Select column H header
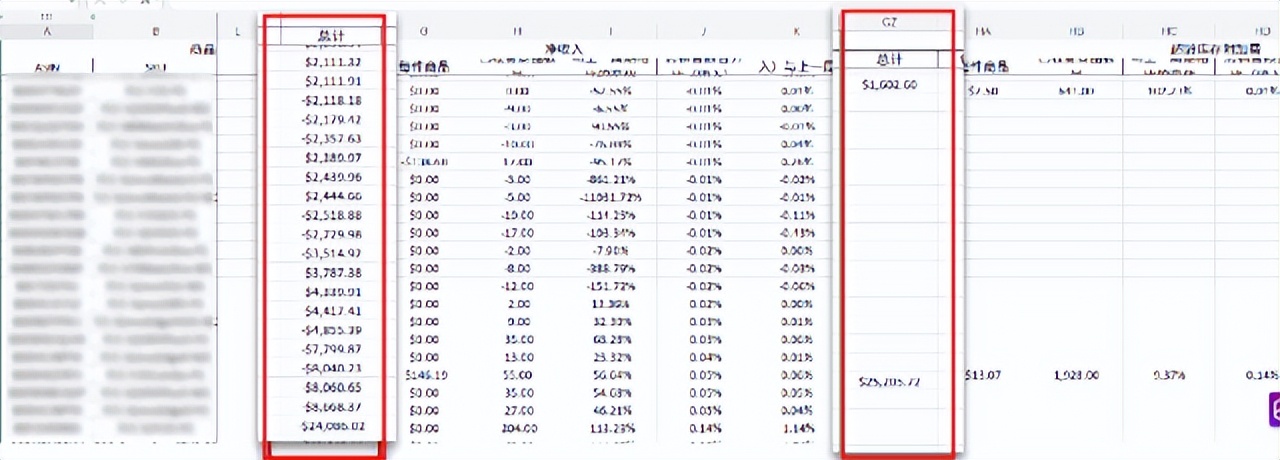Image resolution: width=1280 pixels, height=460 pixels. 517,32
